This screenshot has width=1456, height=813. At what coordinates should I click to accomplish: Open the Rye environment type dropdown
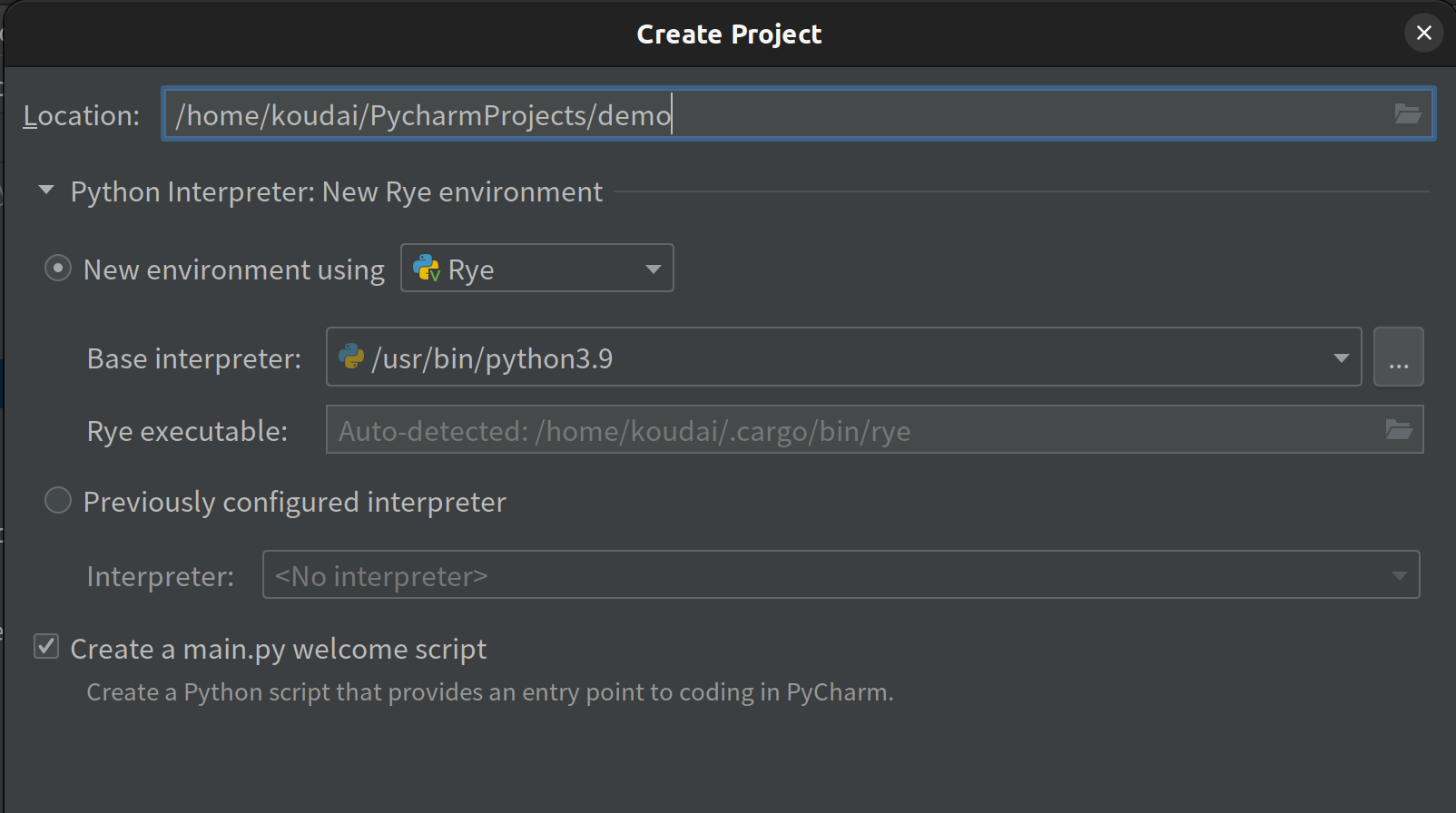tap(652, 269)
